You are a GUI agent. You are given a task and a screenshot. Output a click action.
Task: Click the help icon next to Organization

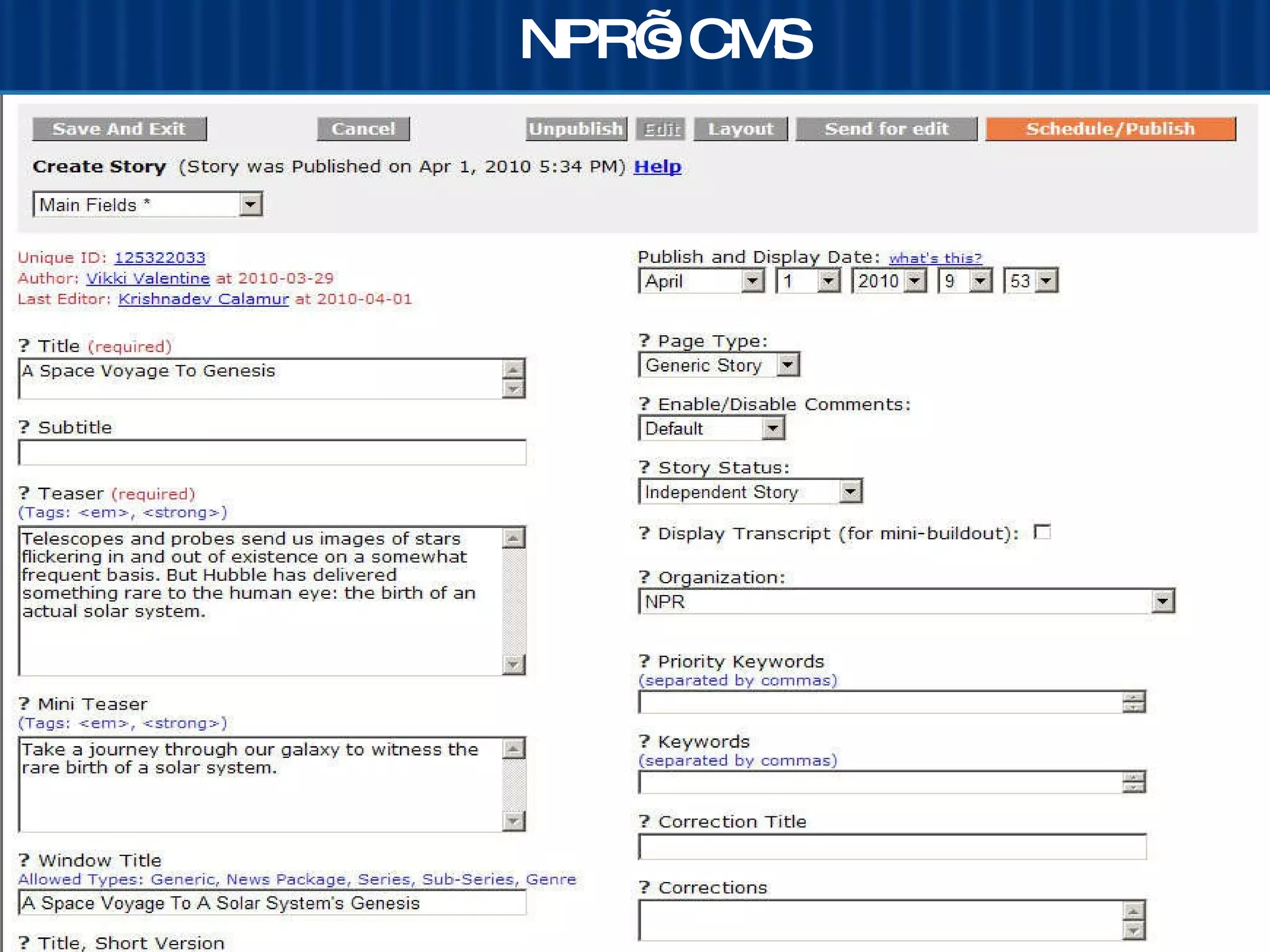644,578
